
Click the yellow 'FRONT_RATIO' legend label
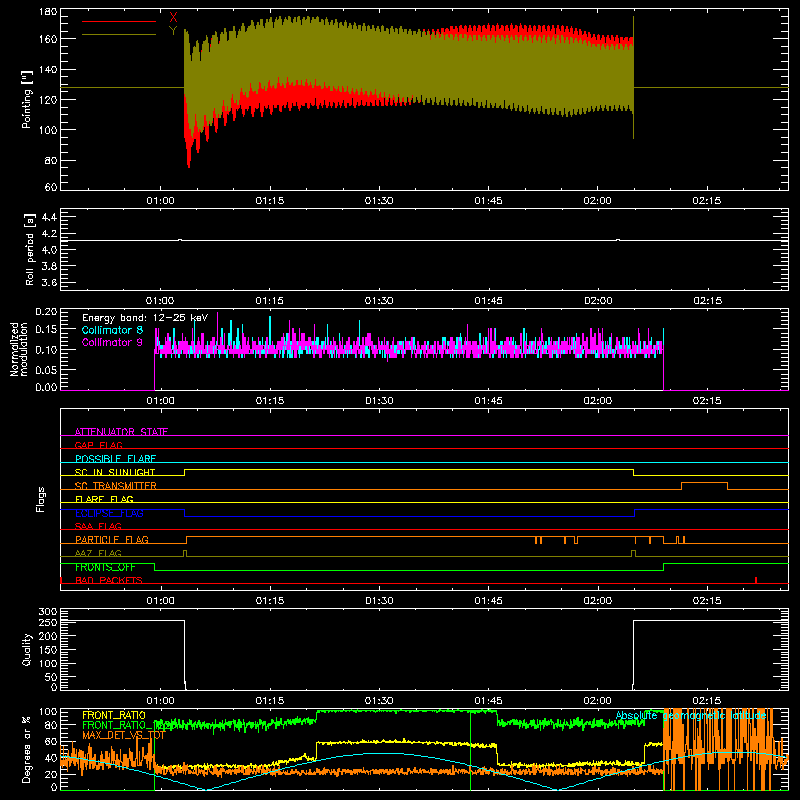tap(114, 715)
